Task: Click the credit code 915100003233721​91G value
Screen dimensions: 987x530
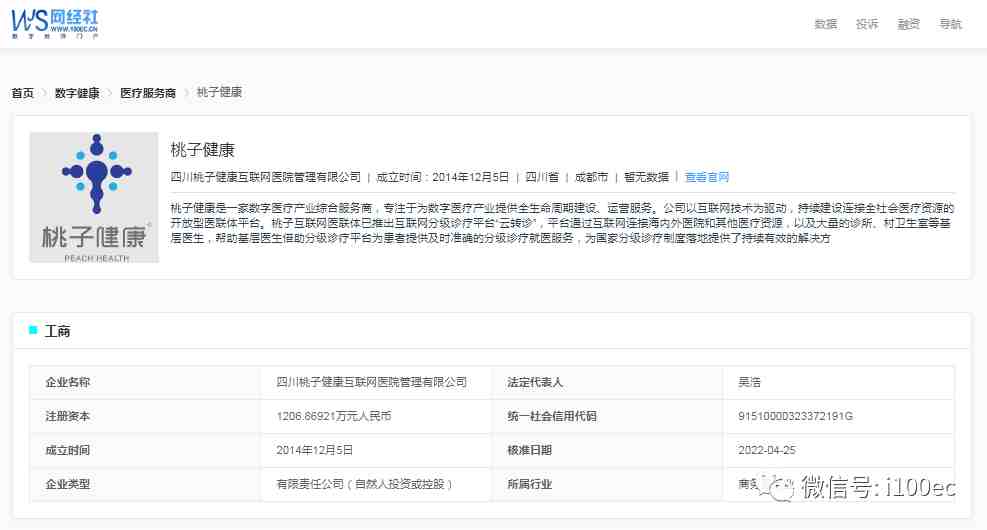Action: click(x=795, y=416)
